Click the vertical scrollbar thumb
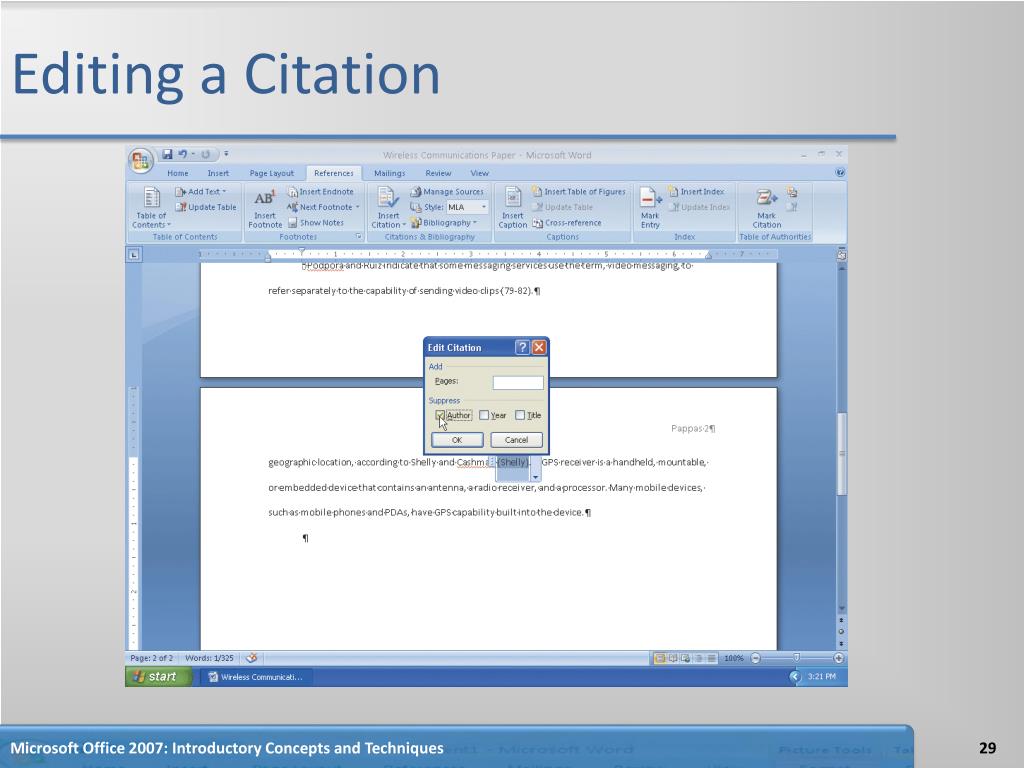The width and height of the screenshot is (1024, 768). pos(842,455)
